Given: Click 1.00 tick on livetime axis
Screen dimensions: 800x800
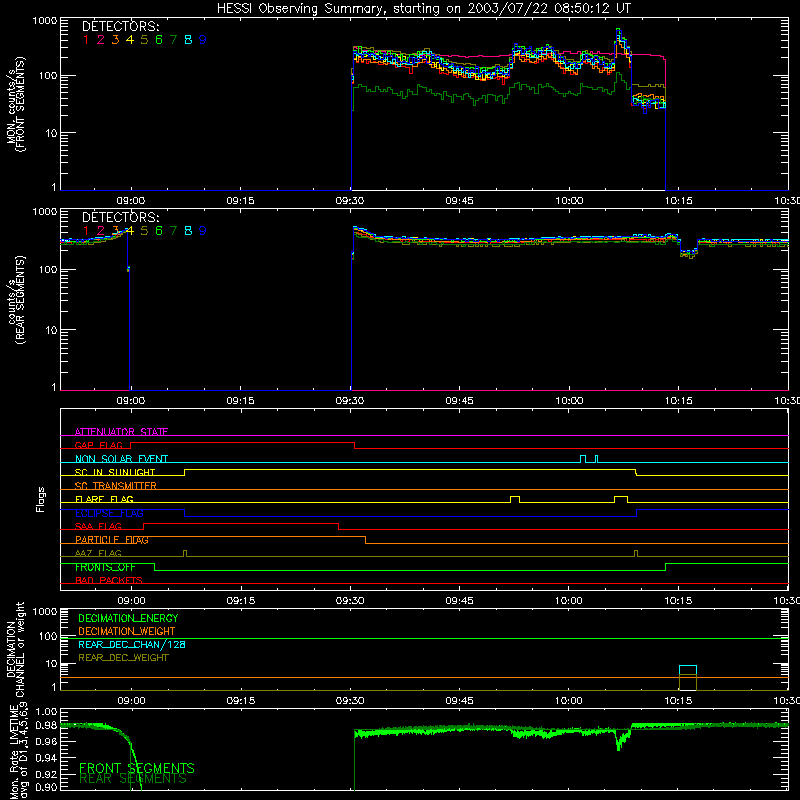Looking at the screenshot, I should coord(46,712).
